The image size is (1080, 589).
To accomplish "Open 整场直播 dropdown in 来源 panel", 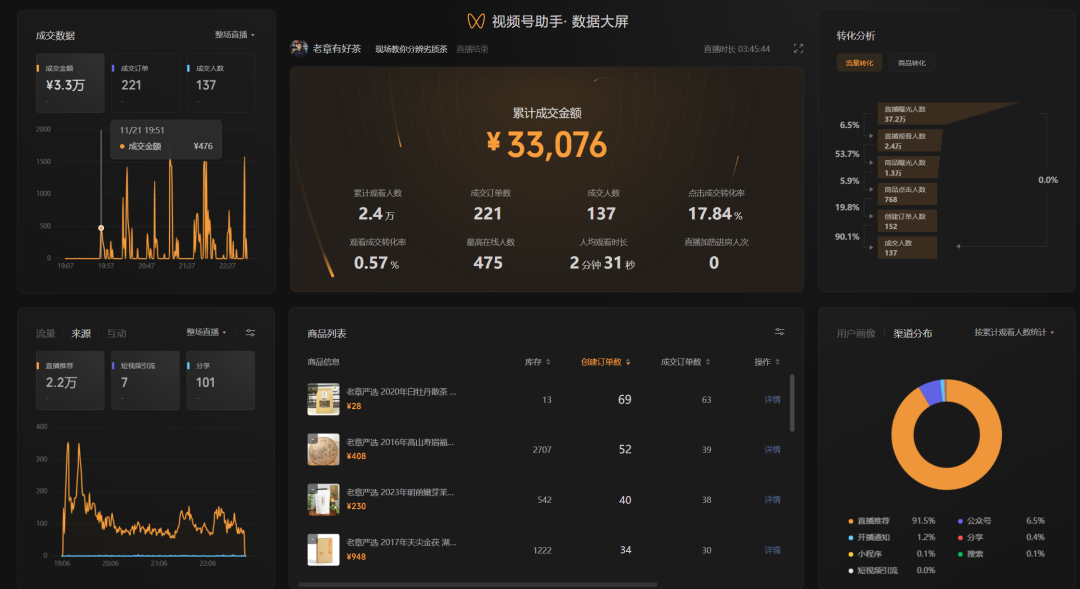I will point(206,332).
